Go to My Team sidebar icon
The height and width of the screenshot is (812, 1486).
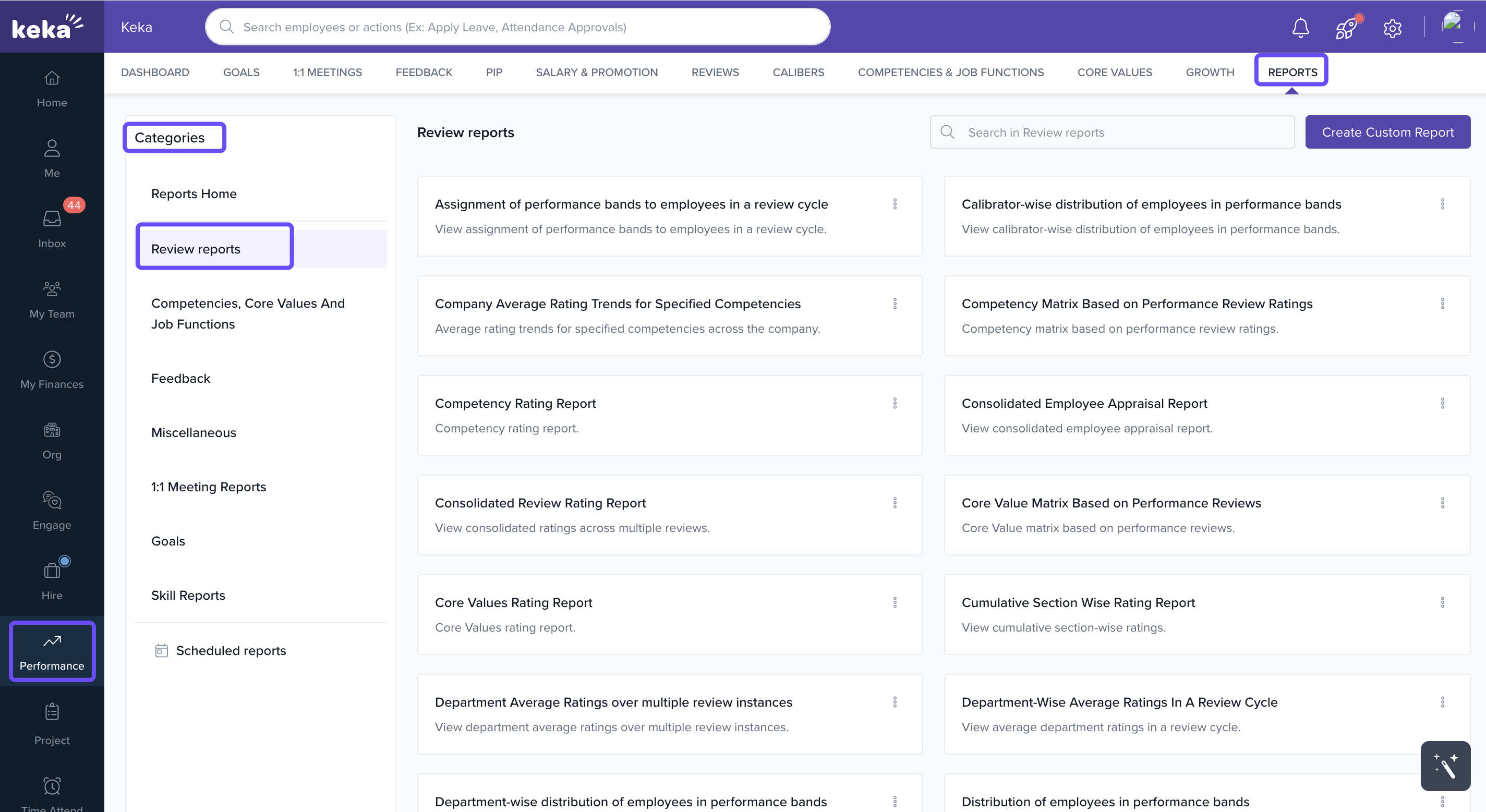(x=52, y=299)
